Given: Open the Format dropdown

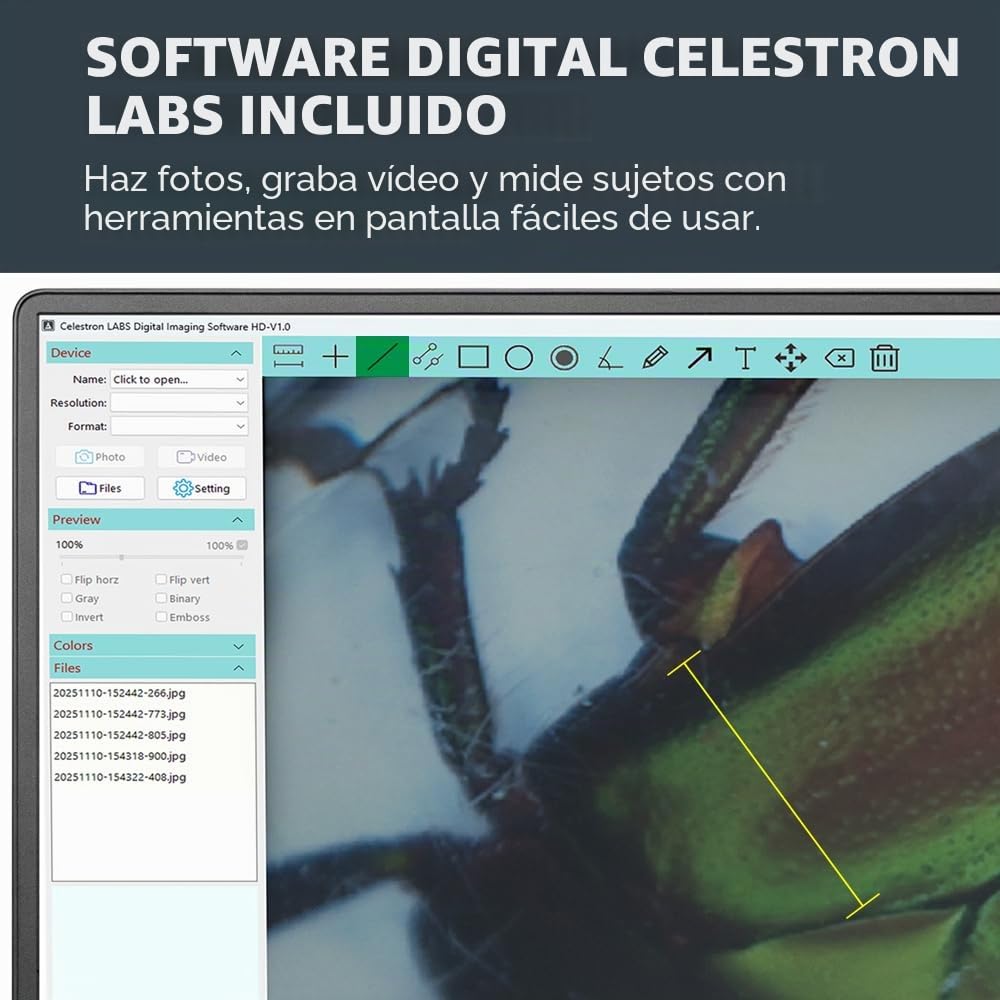Looking at the screenshot, I should pyautogui.click(x=179, y=426).
